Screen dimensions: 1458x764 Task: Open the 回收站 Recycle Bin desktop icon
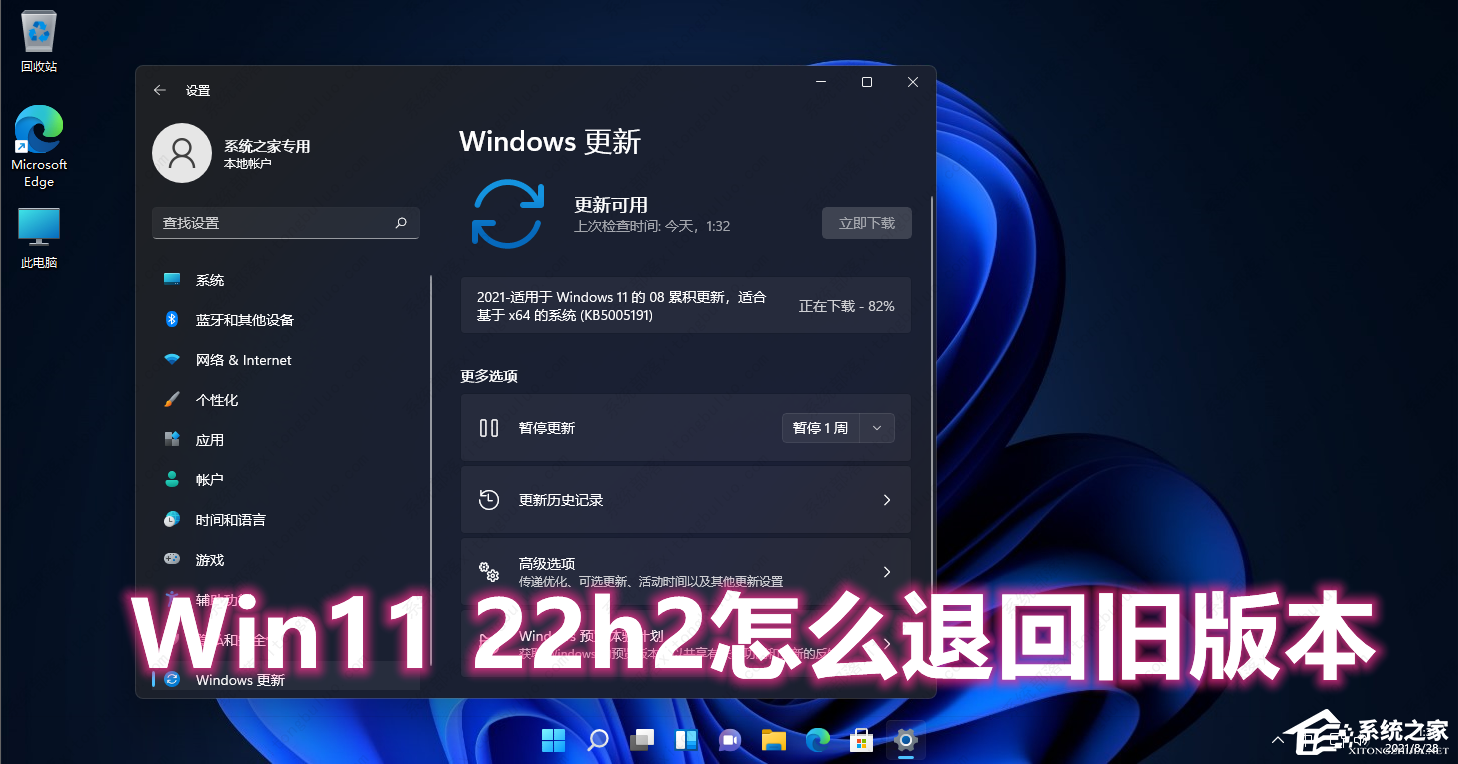point(39,42)
